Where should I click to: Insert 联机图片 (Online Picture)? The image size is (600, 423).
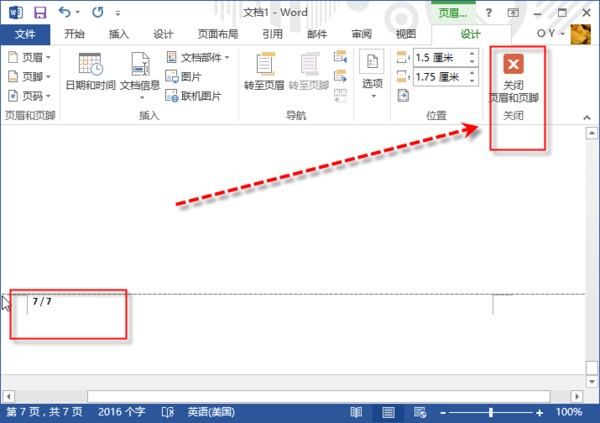(x=198, y=95)
